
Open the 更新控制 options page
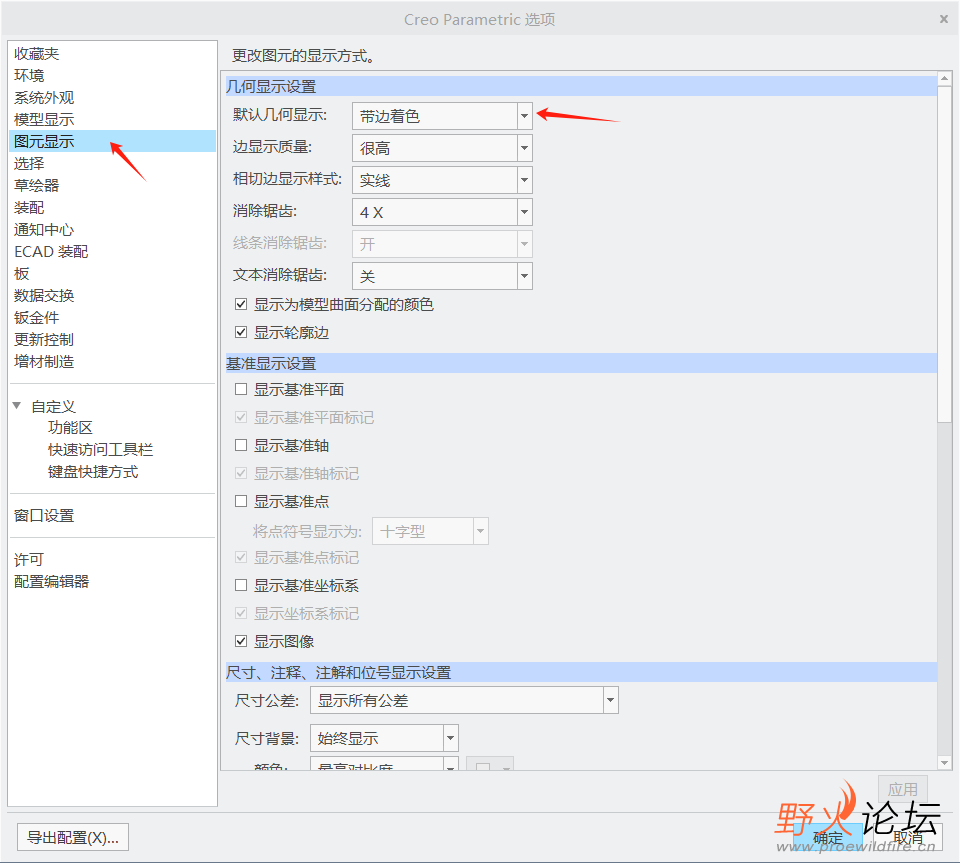click(44, 340)
